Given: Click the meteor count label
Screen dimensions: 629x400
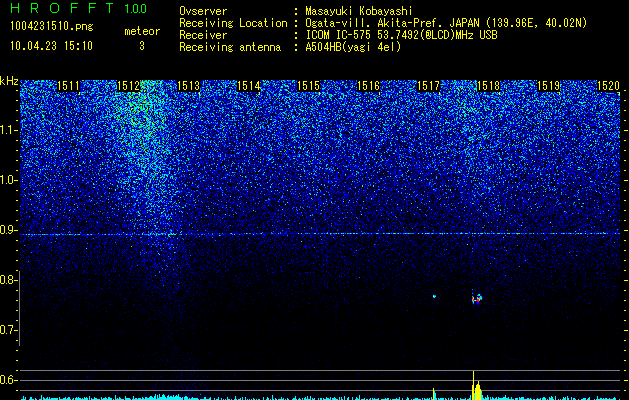Looking at the screenshot, I should 142,31.
